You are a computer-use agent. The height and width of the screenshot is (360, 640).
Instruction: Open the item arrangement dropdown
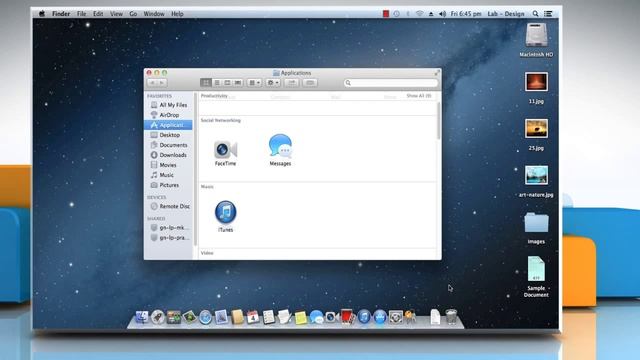coord(254,83)
